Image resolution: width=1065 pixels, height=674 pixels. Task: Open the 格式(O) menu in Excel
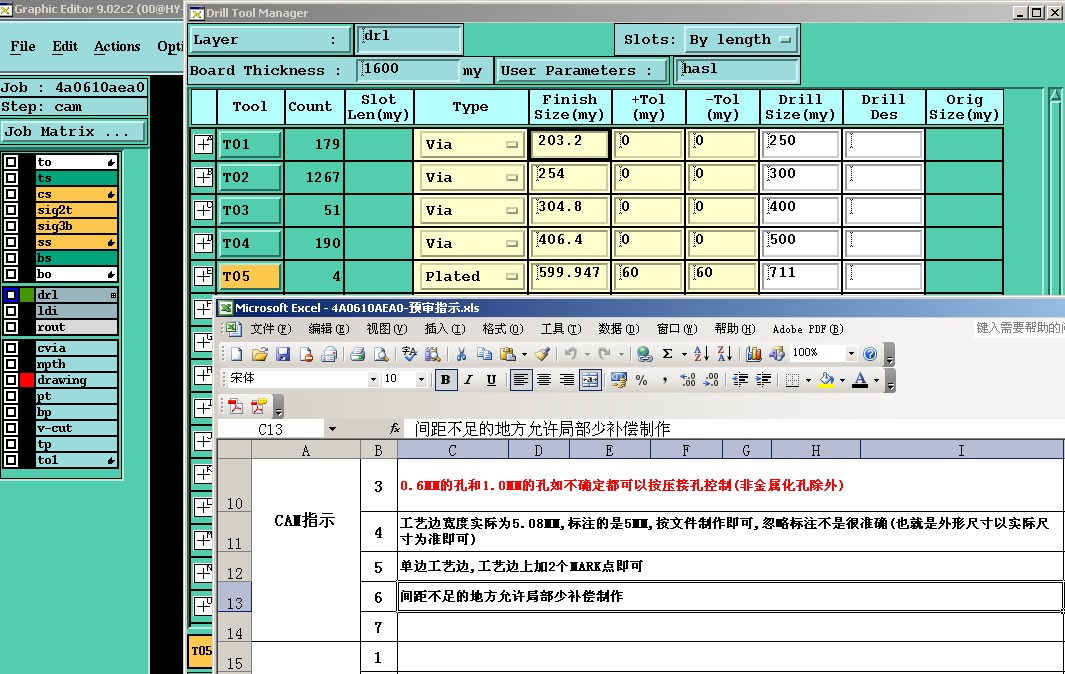pos(503,329)
